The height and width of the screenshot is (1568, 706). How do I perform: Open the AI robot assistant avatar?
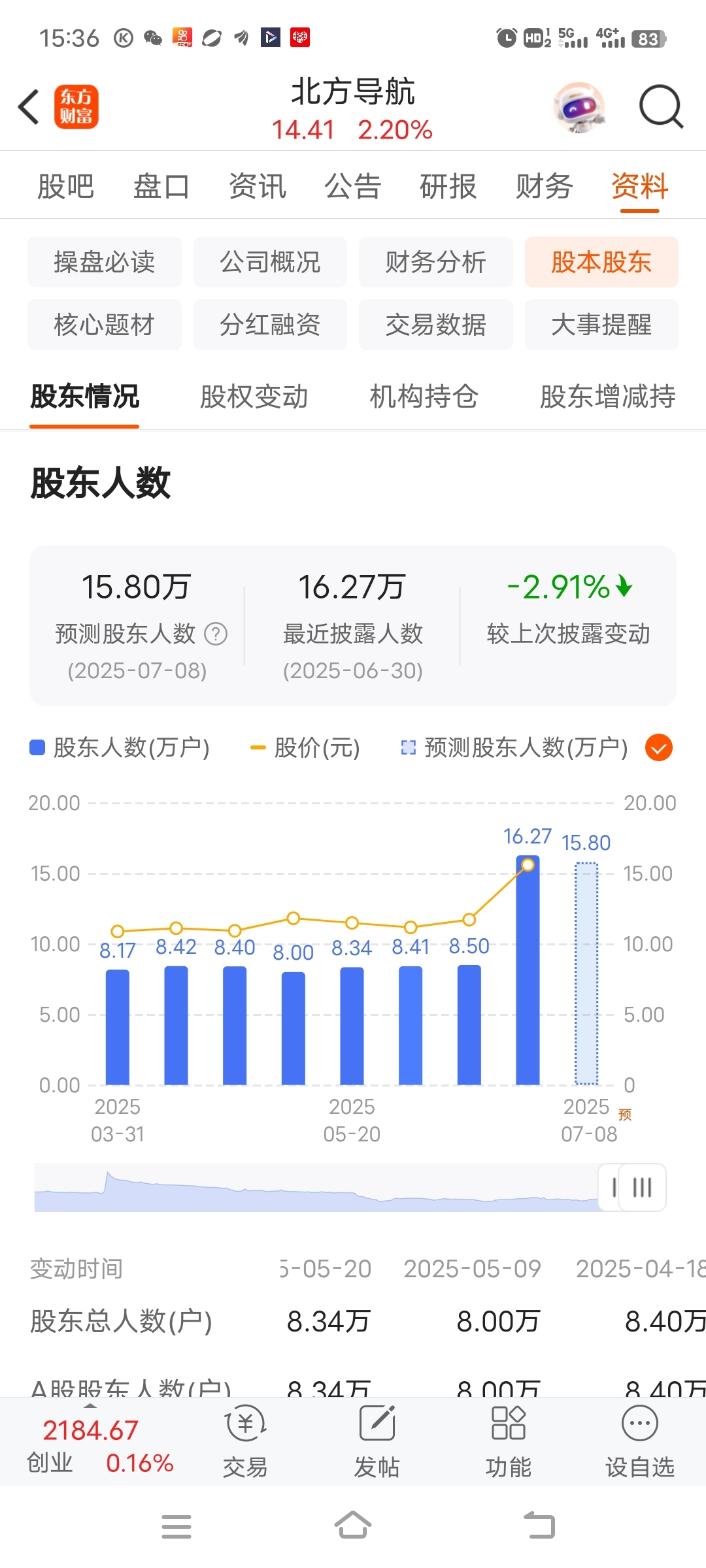579,107
